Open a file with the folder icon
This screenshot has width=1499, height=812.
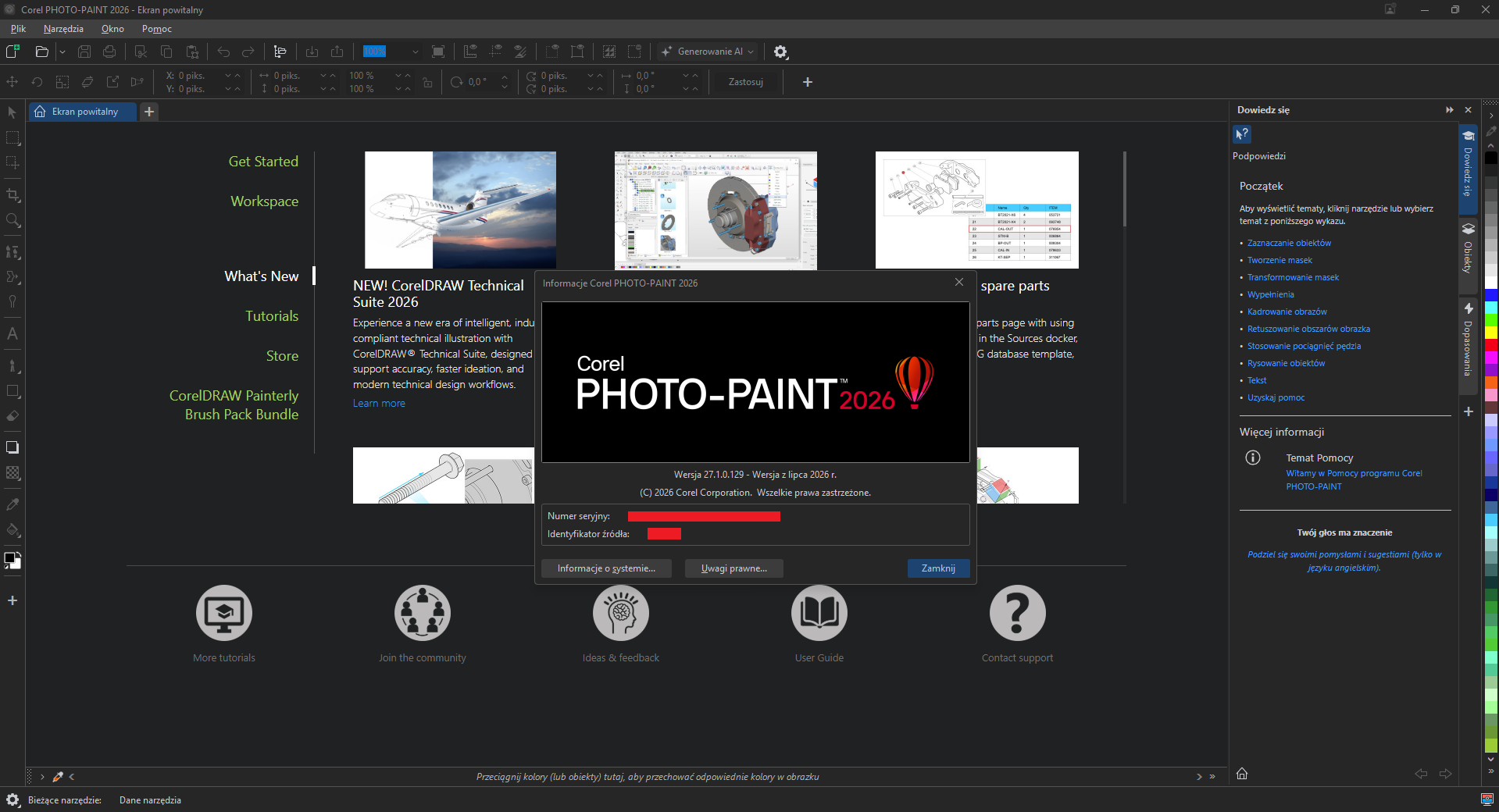pos(42,52)
